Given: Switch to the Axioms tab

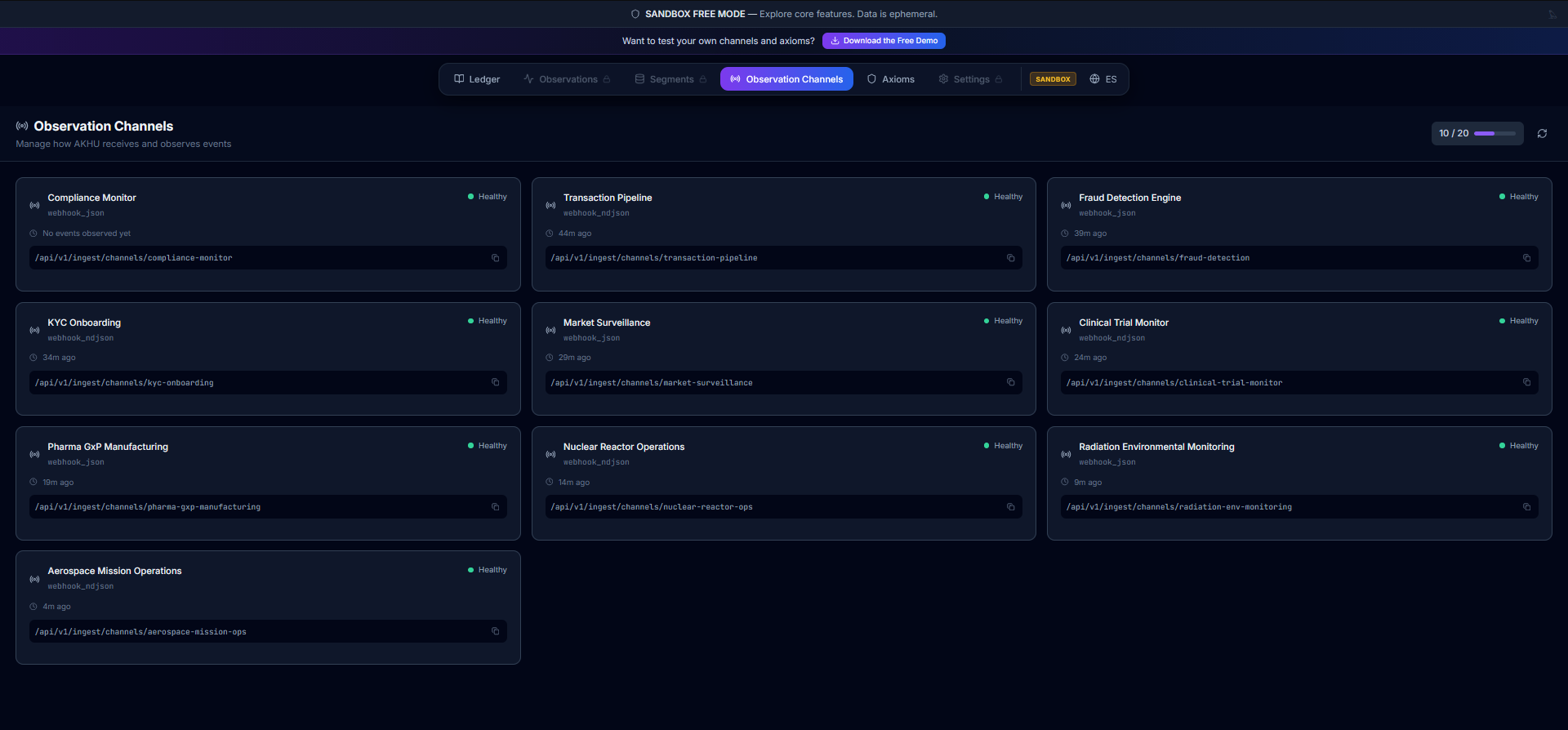Looking at the screenshot, I should [x=891, y=79].
